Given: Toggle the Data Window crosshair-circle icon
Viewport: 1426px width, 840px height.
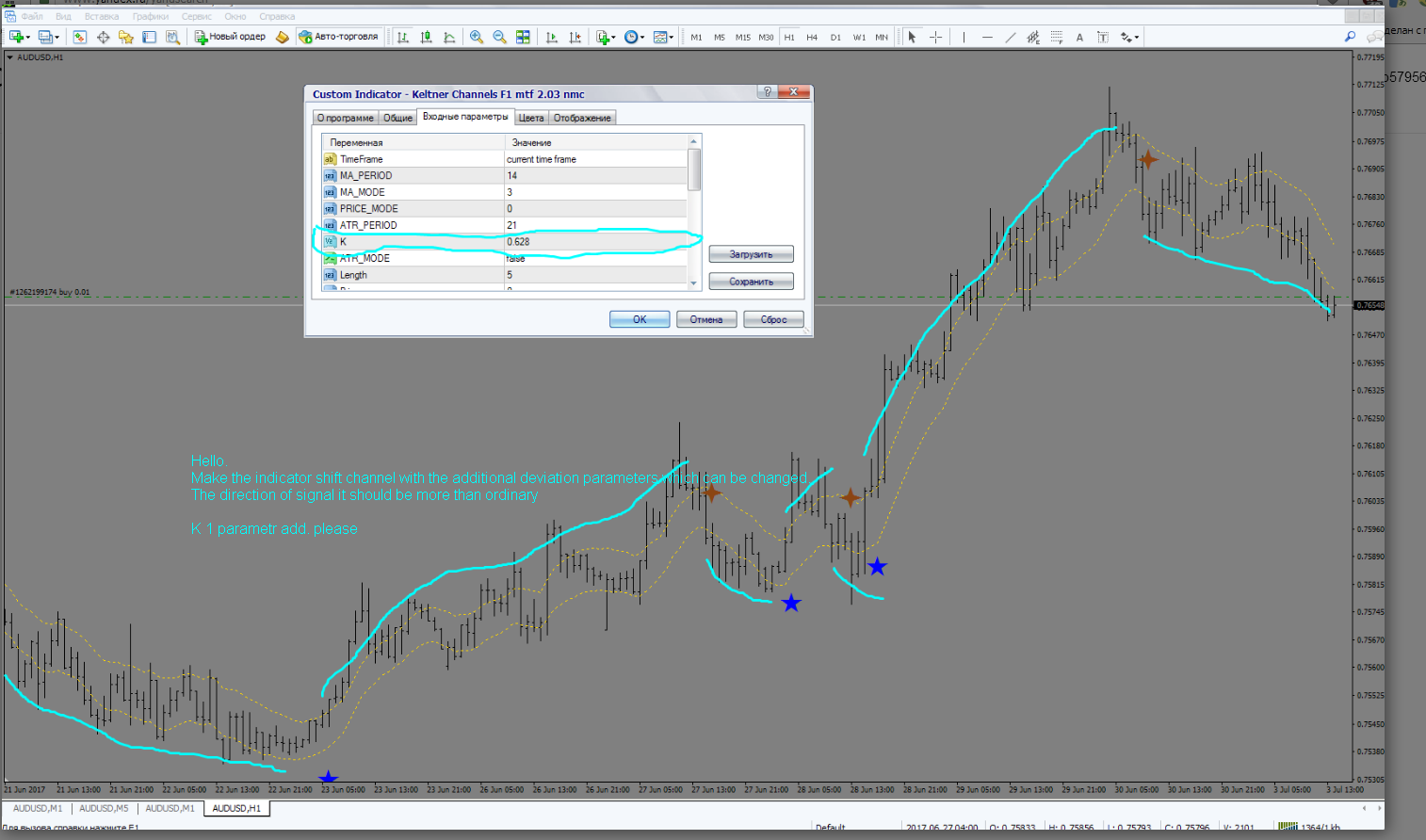Looking at the screenshot, I should [x=103, y=37].
